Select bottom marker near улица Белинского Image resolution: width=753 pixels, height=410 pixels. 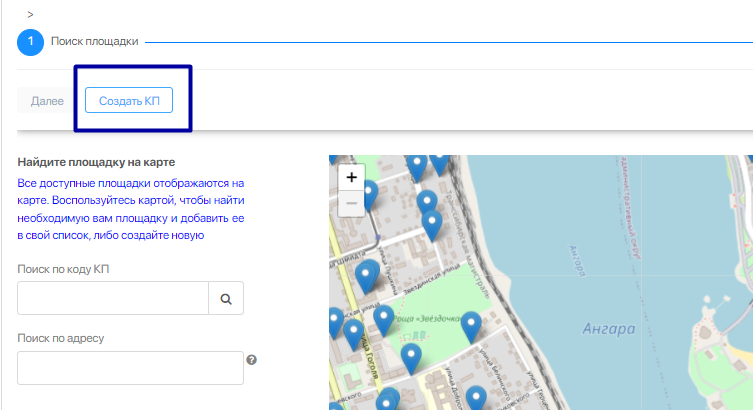pos(478,399)
